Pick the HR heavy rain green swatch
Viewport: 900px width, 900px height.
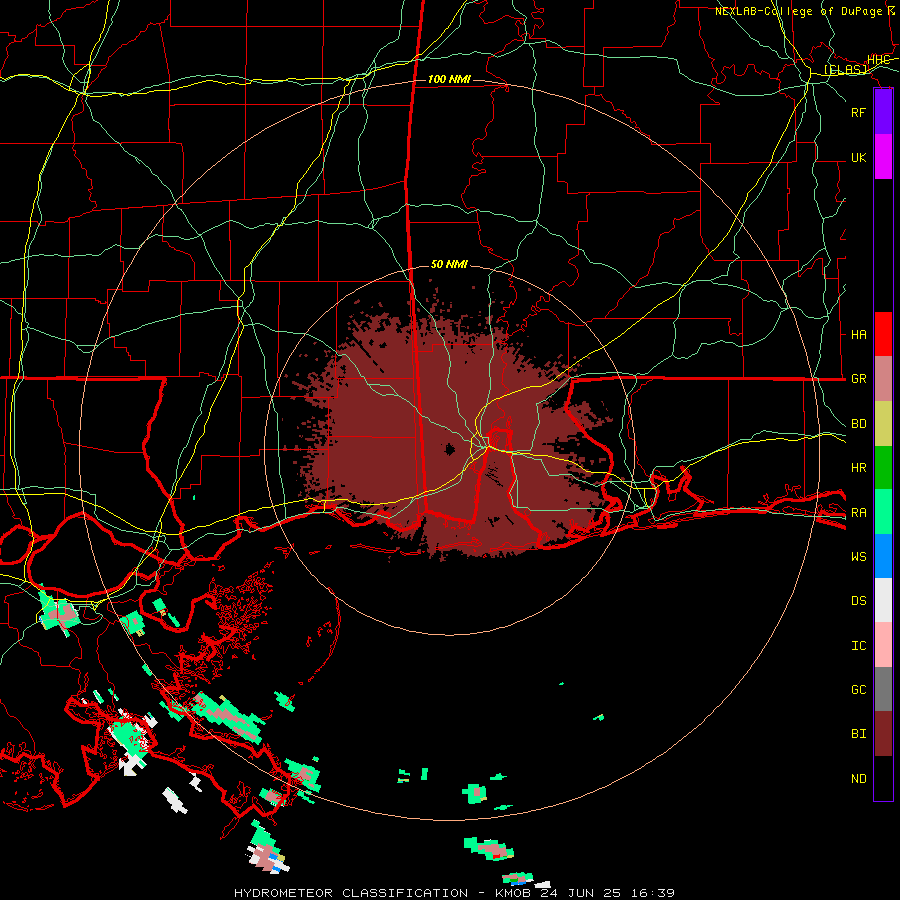(883, 467)
